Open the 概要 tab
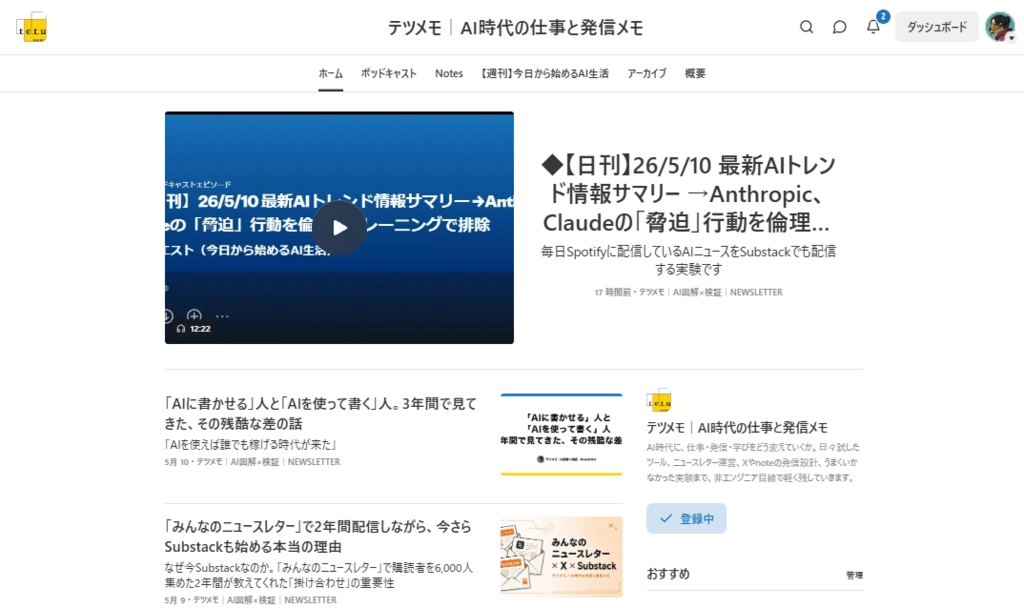This screenshot has width=1024, height=608. [695, 73]
